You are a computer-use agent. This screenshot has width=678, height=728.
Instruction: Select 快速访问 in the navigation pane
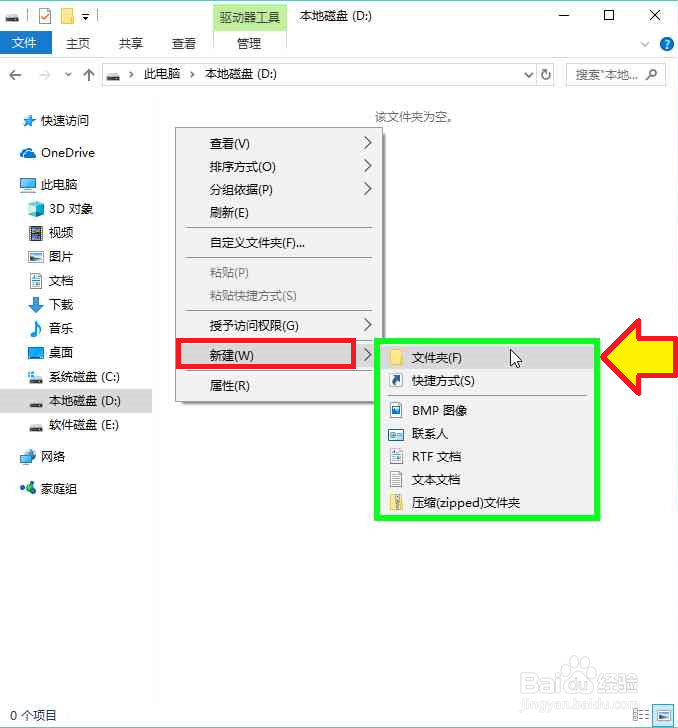tap(65, 121)
